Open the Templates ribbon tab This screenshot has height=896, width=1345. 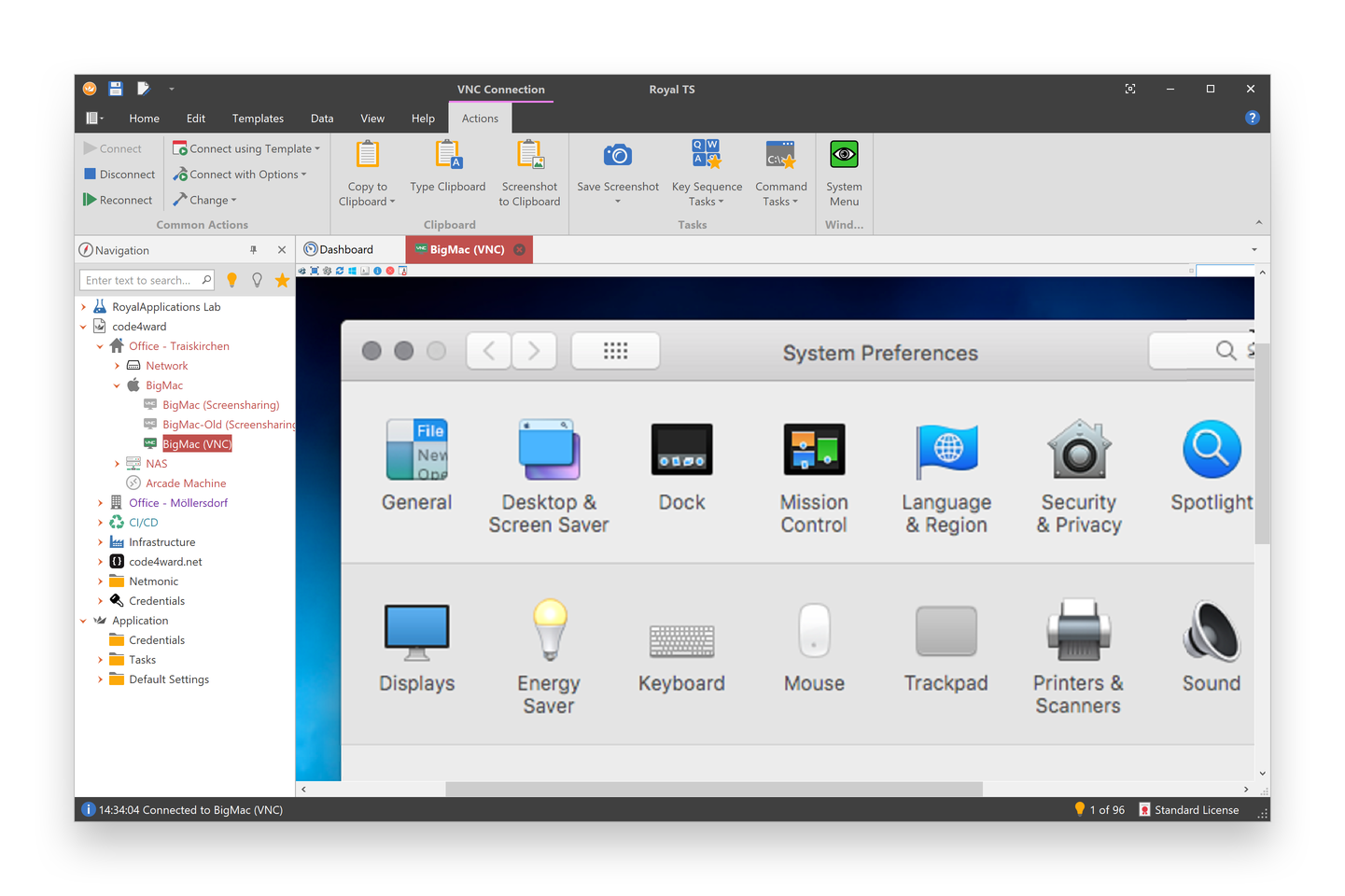click(x=258, y=119)
